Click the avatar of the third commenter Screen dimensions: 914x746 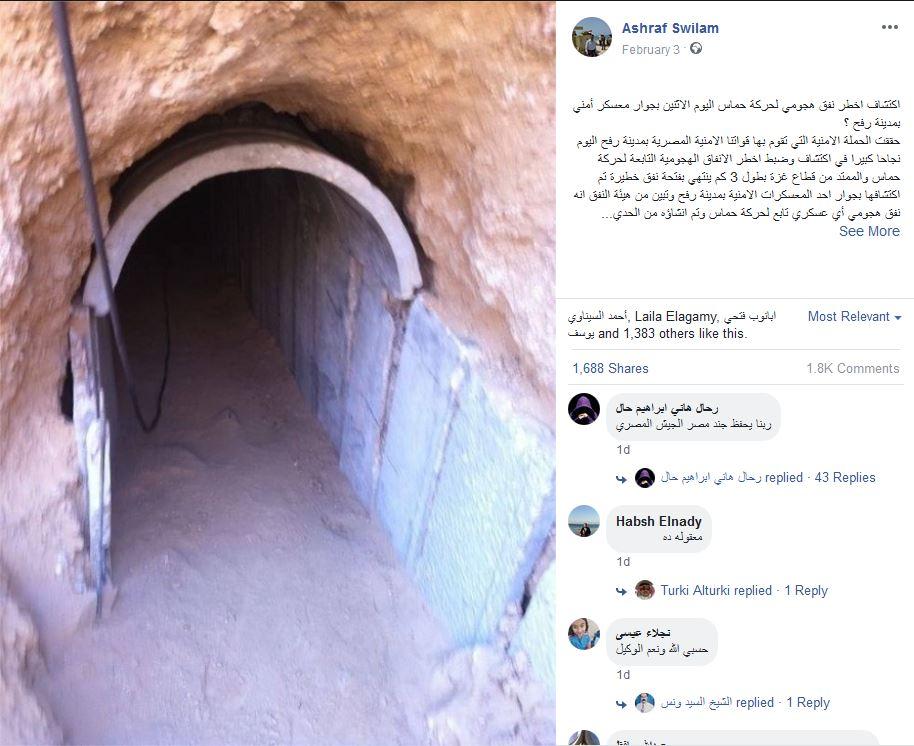pyautogui.click(x=584, y=634)
